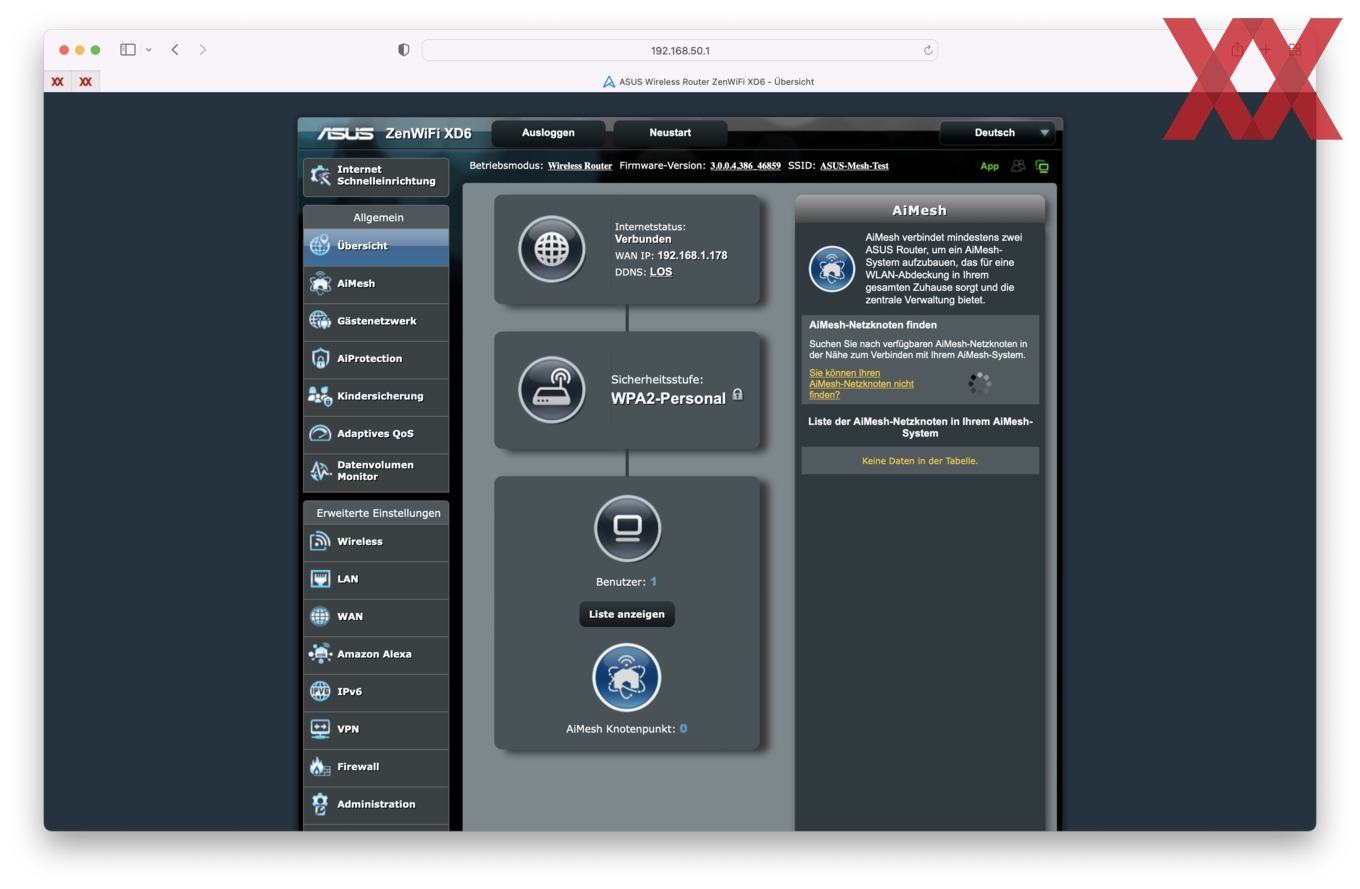Click the AiMesh panel description icon
Viewport: 1360px width, 889px height.
coord(832,269)
